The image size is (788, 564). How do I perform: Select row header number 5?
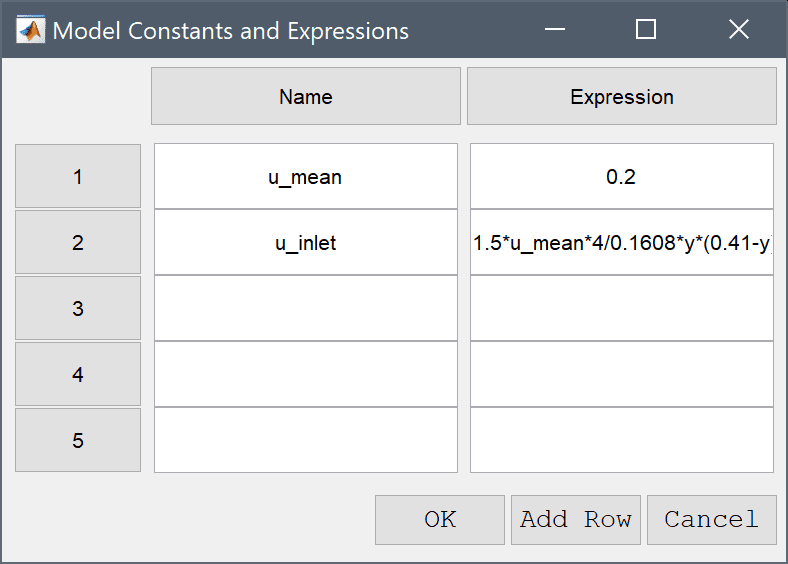78,440
